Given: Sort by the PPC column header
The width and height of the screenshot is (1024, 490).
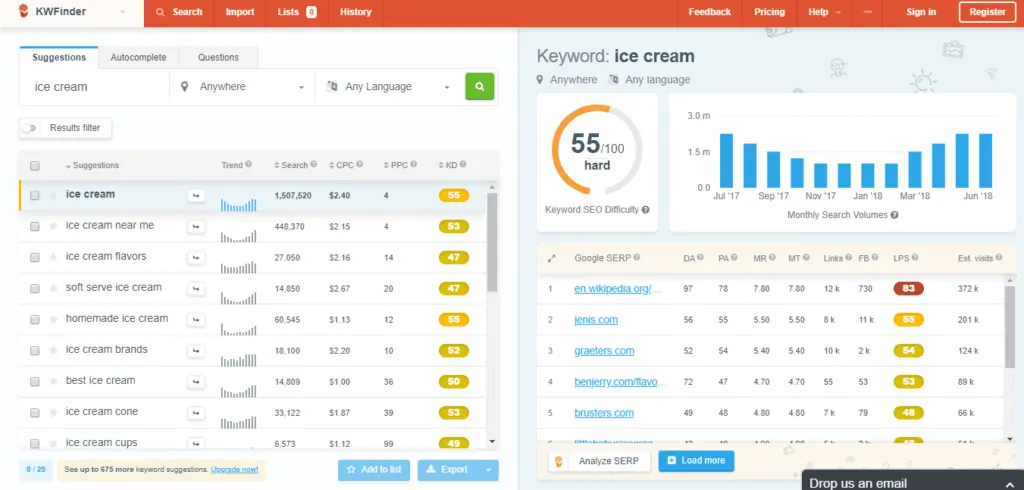Looking at the screenshot, I should tap(395, 165).
